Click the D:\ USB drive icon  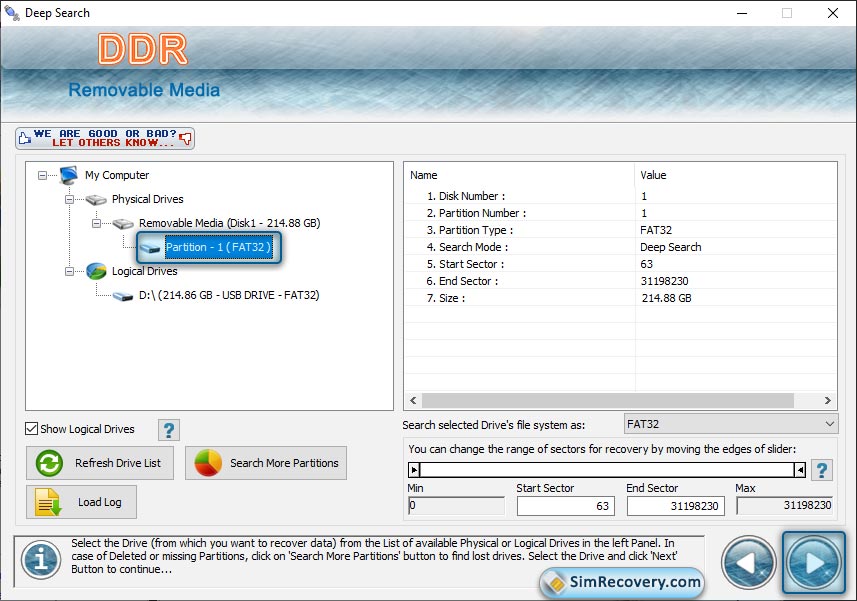pyautogui.click(x=123, y=296)
